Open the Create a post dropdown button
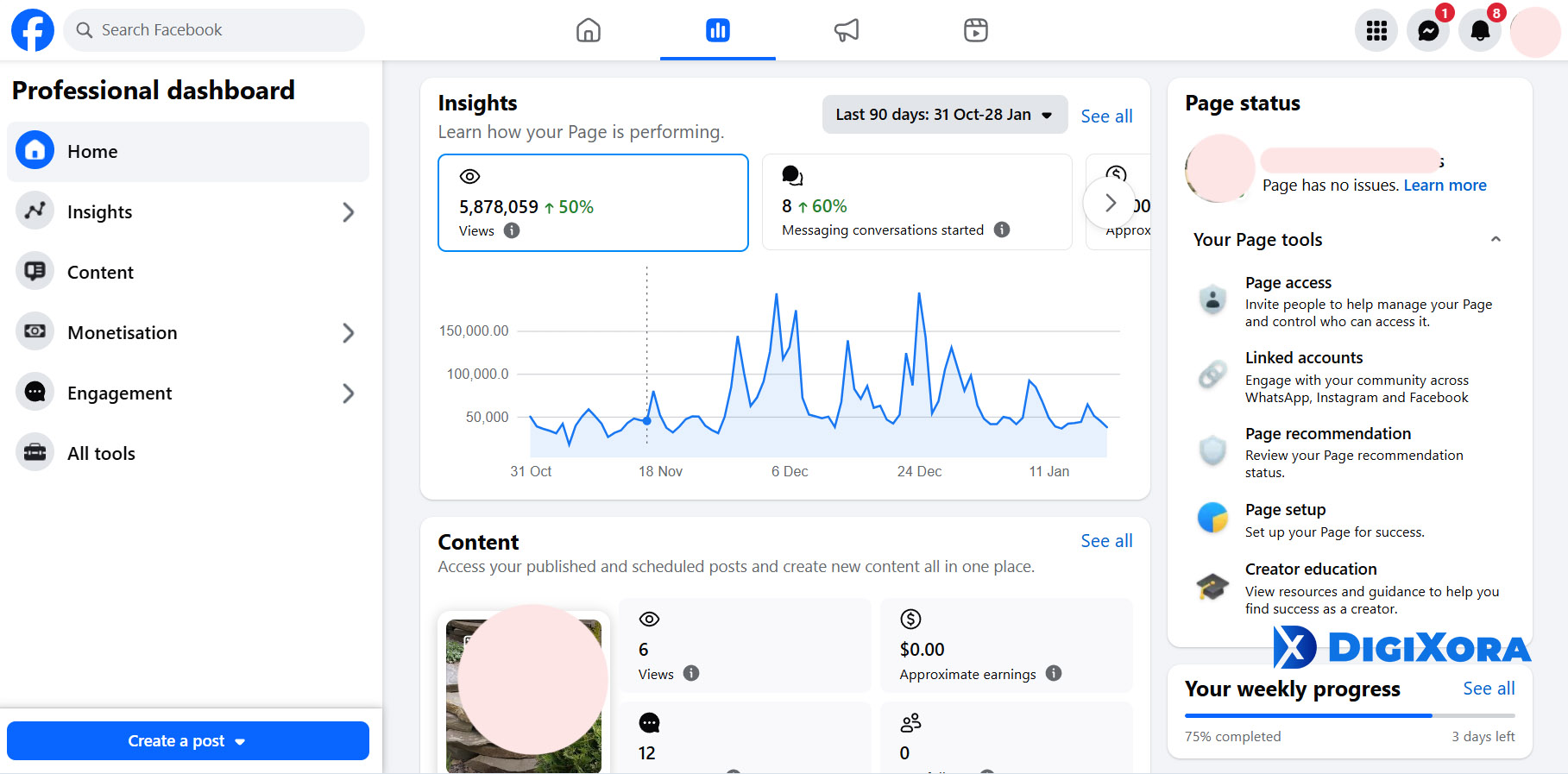The image size is (1568, 774). (187, 740)
